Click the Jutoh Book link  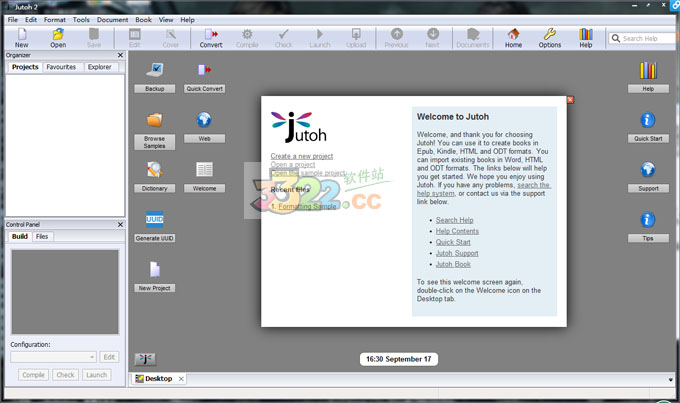(453, 264)
